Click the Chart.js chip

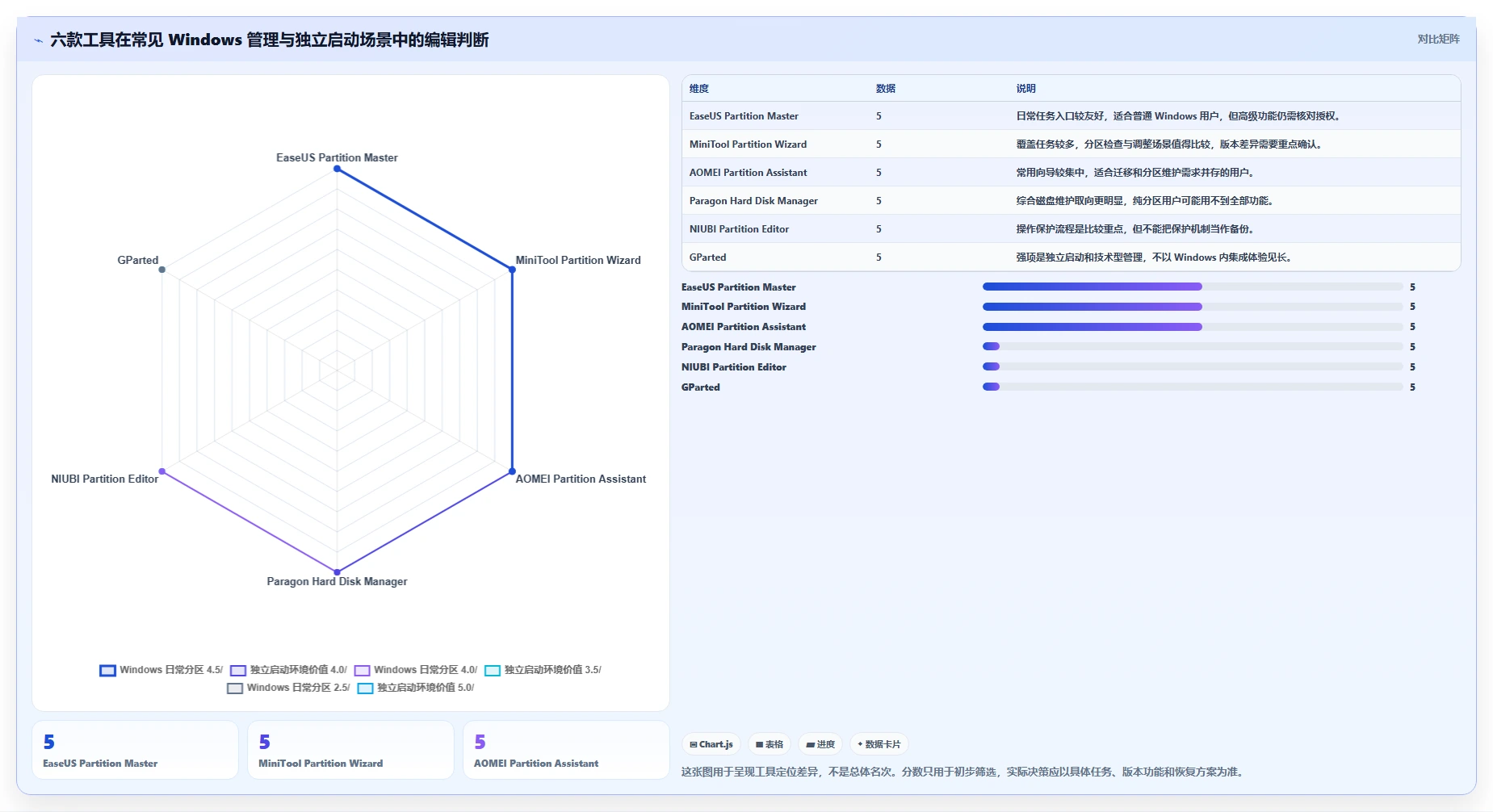point(711,744)
